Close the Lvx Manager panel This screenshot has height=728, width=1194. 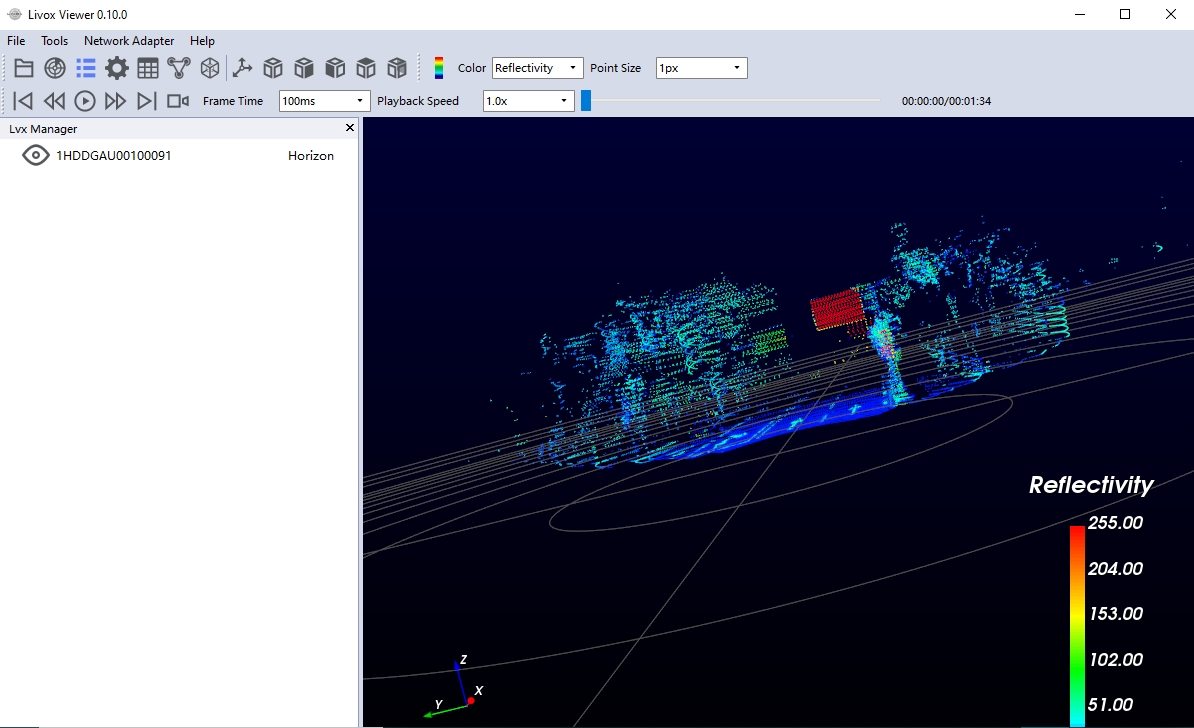pos(350,128)
